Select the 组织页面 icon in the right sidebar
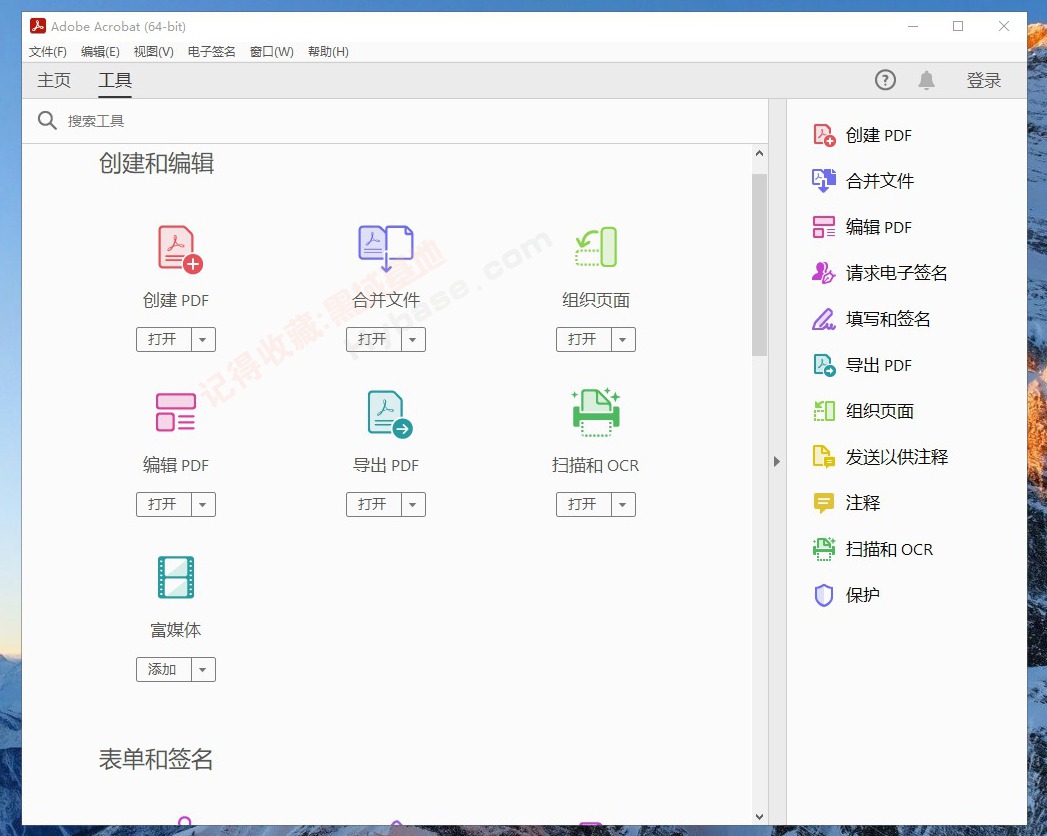 [x=824, y=411]
